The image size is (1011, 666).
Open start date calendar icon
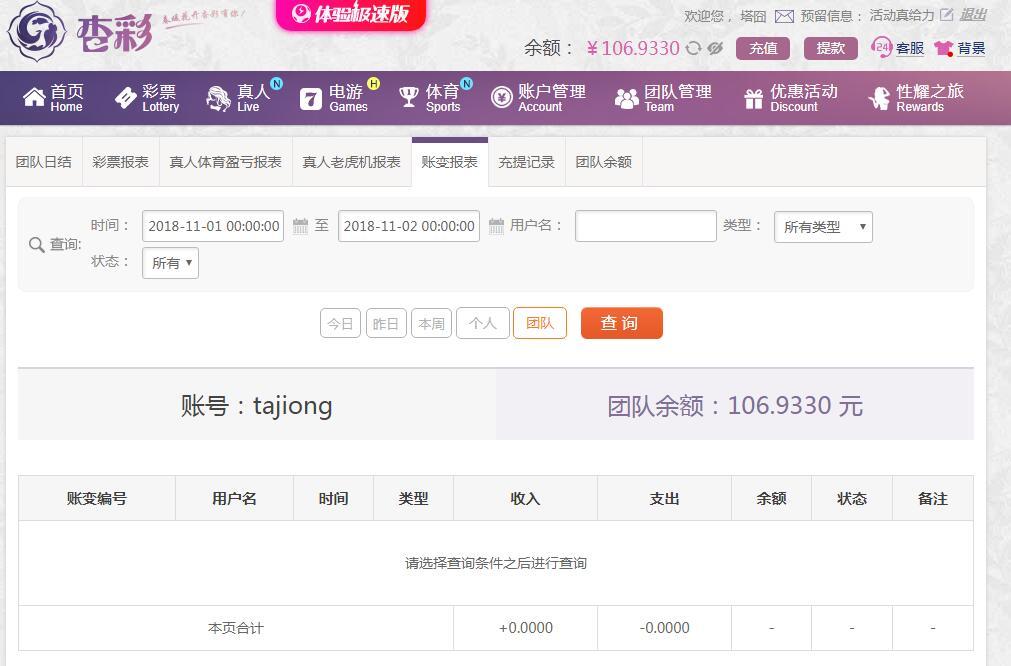coord(300,226)
